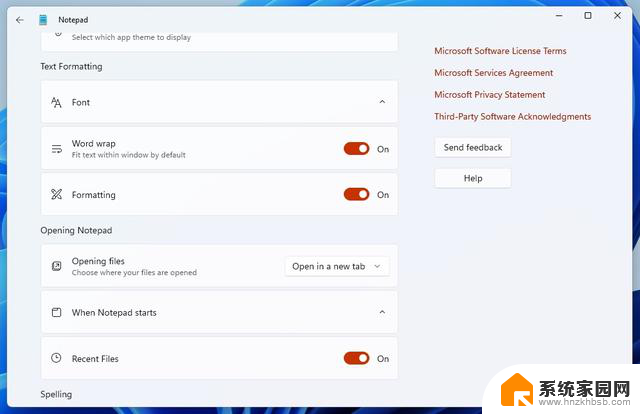Click 'Select which app theme to display' text
The height and width of the screenshot is (414, 640).
pyautogui.click(x=131, y=37)
